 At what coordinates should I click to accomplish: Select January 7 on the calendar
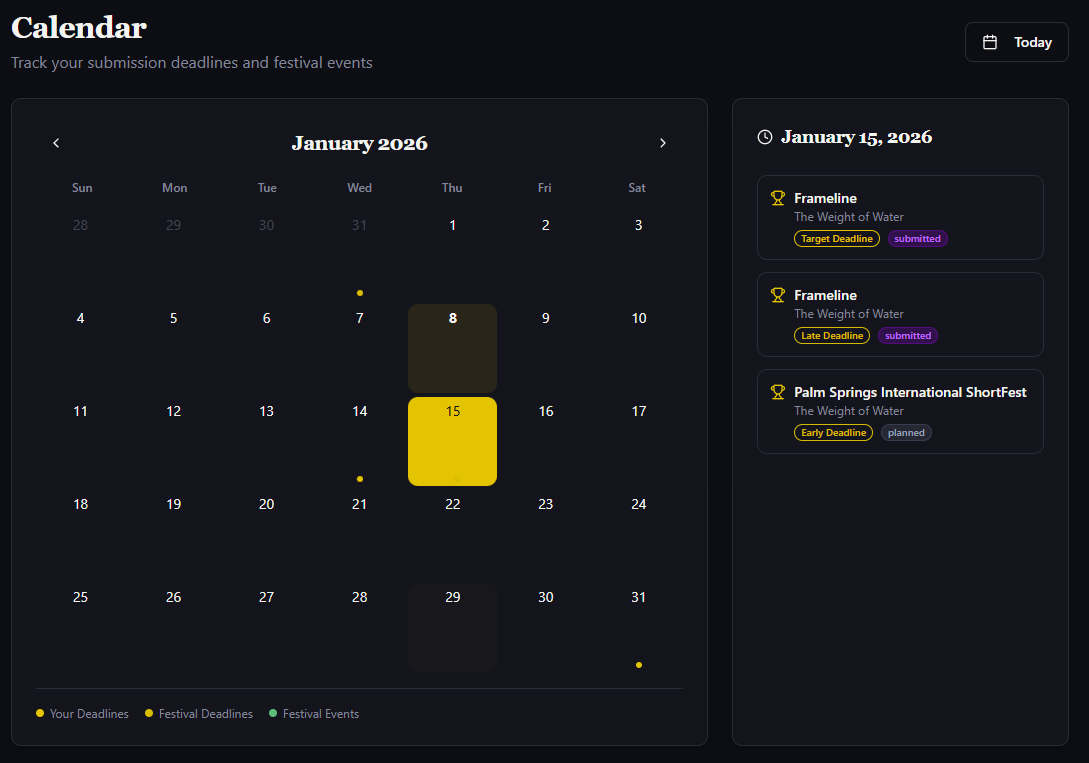pyautogui.click(x=360, y=349)
